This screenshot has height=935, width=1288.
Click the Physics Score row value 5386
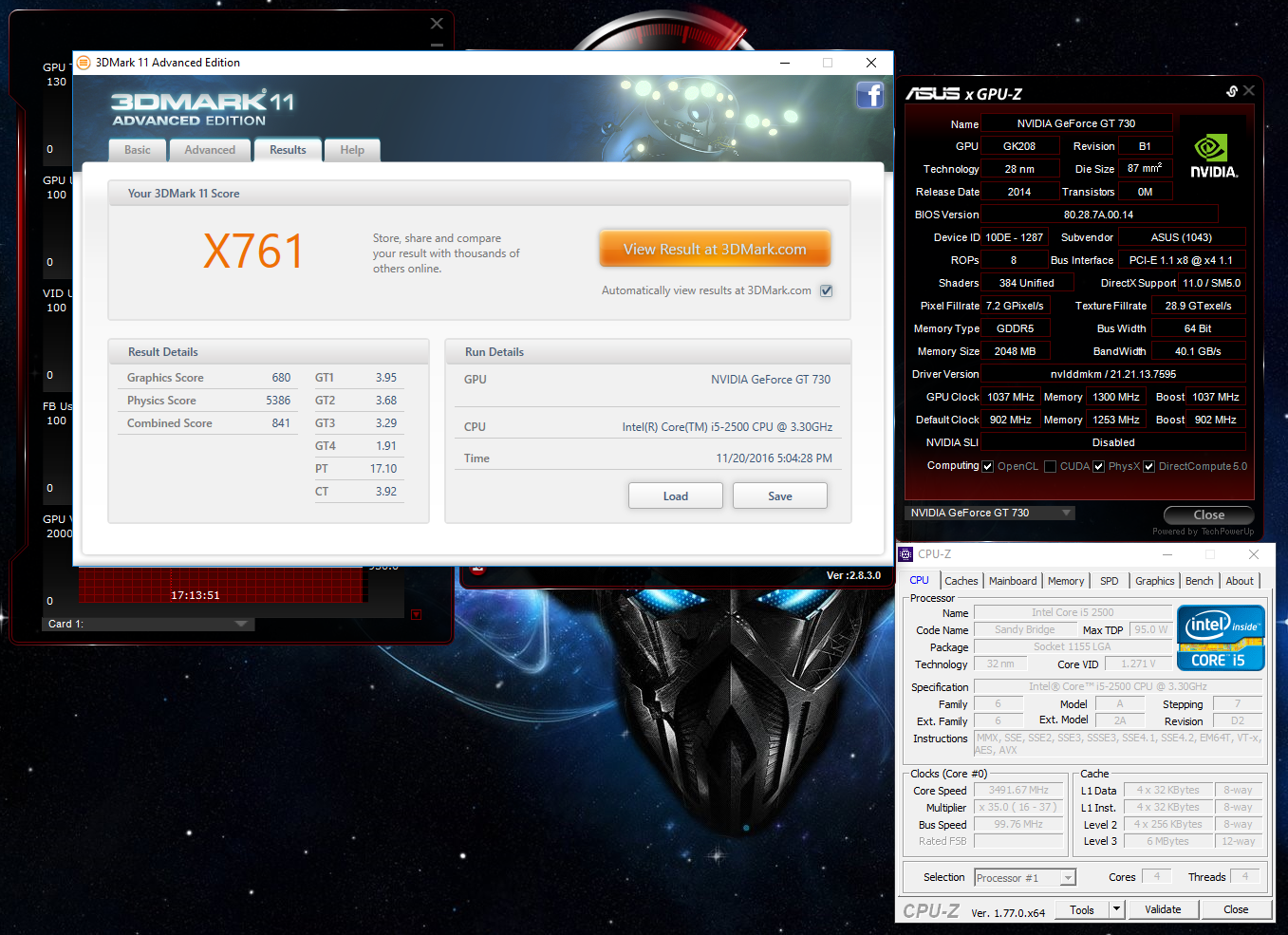278,401
